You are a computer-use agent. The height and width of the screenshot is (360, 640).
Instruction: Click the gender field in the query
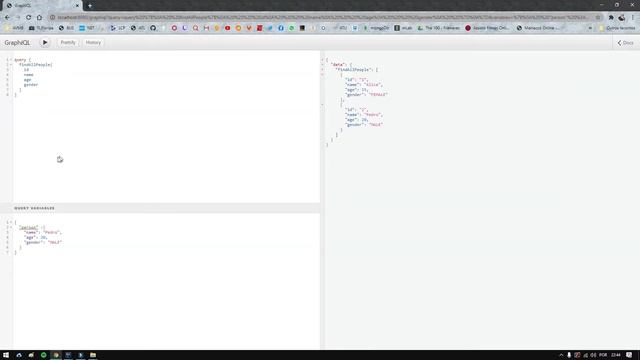(31, 85)
